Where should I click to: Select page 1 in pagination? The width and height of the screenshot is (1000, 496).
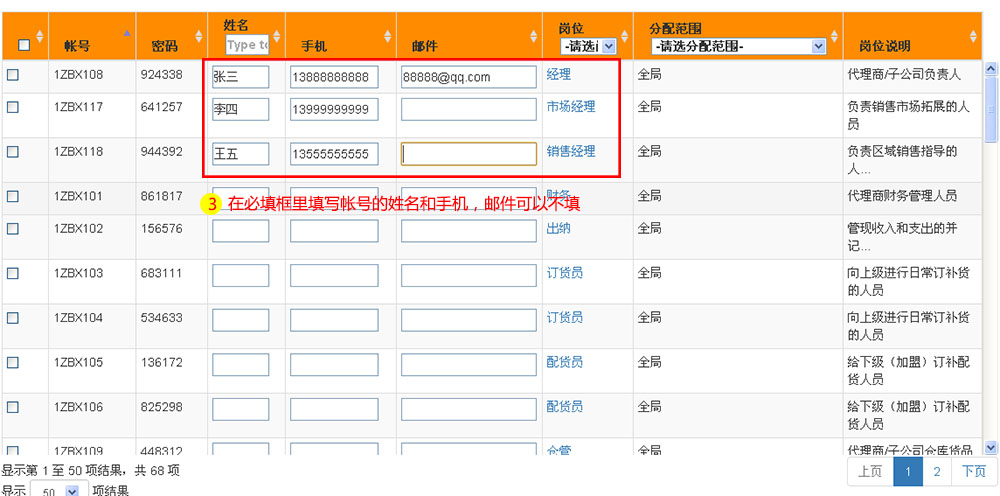(x=908, y=472)
